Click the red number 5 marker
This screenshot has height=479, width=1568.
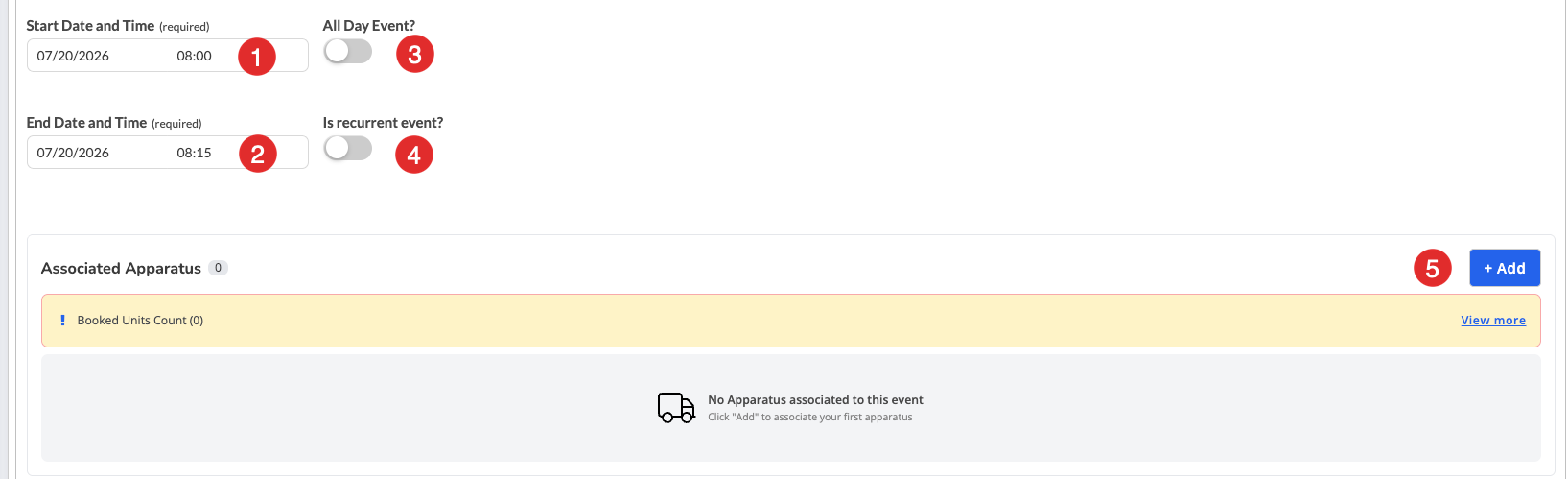[x=1432, y=268]
